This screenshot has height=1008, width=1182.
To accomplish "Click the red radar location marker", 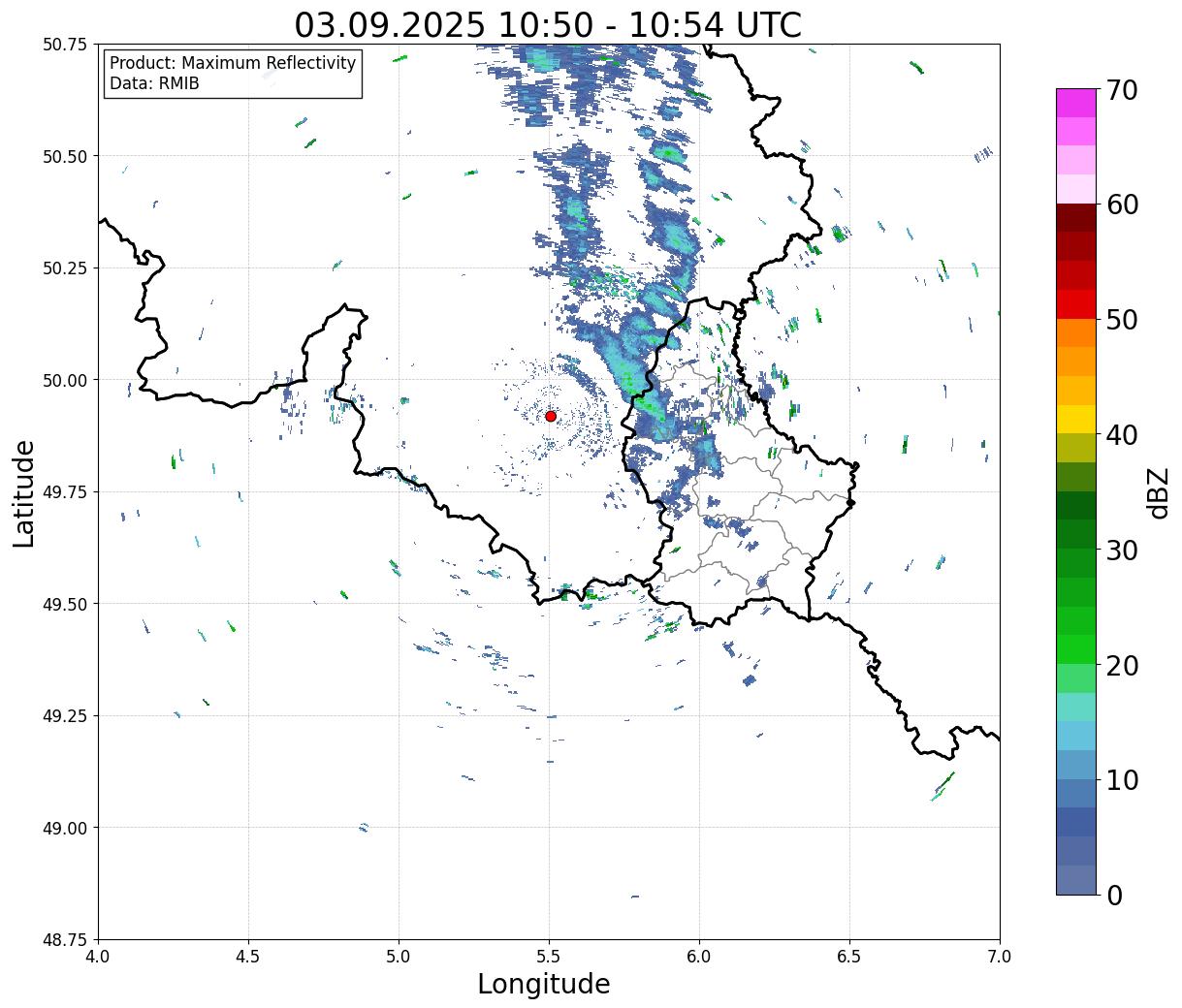I will coord(550,416).
